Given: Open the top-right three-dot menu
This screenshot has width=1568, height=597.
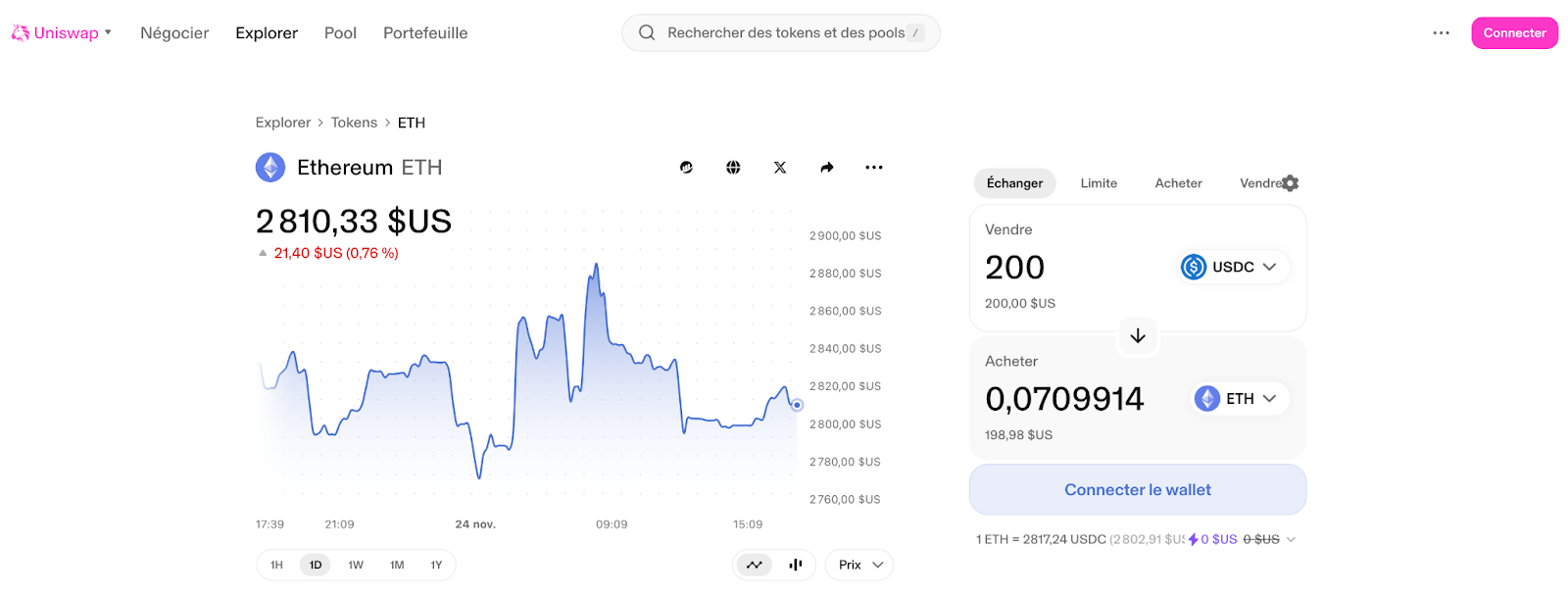Looking at the screenshot, I should pyautogui.click(x=1441, y=33).
